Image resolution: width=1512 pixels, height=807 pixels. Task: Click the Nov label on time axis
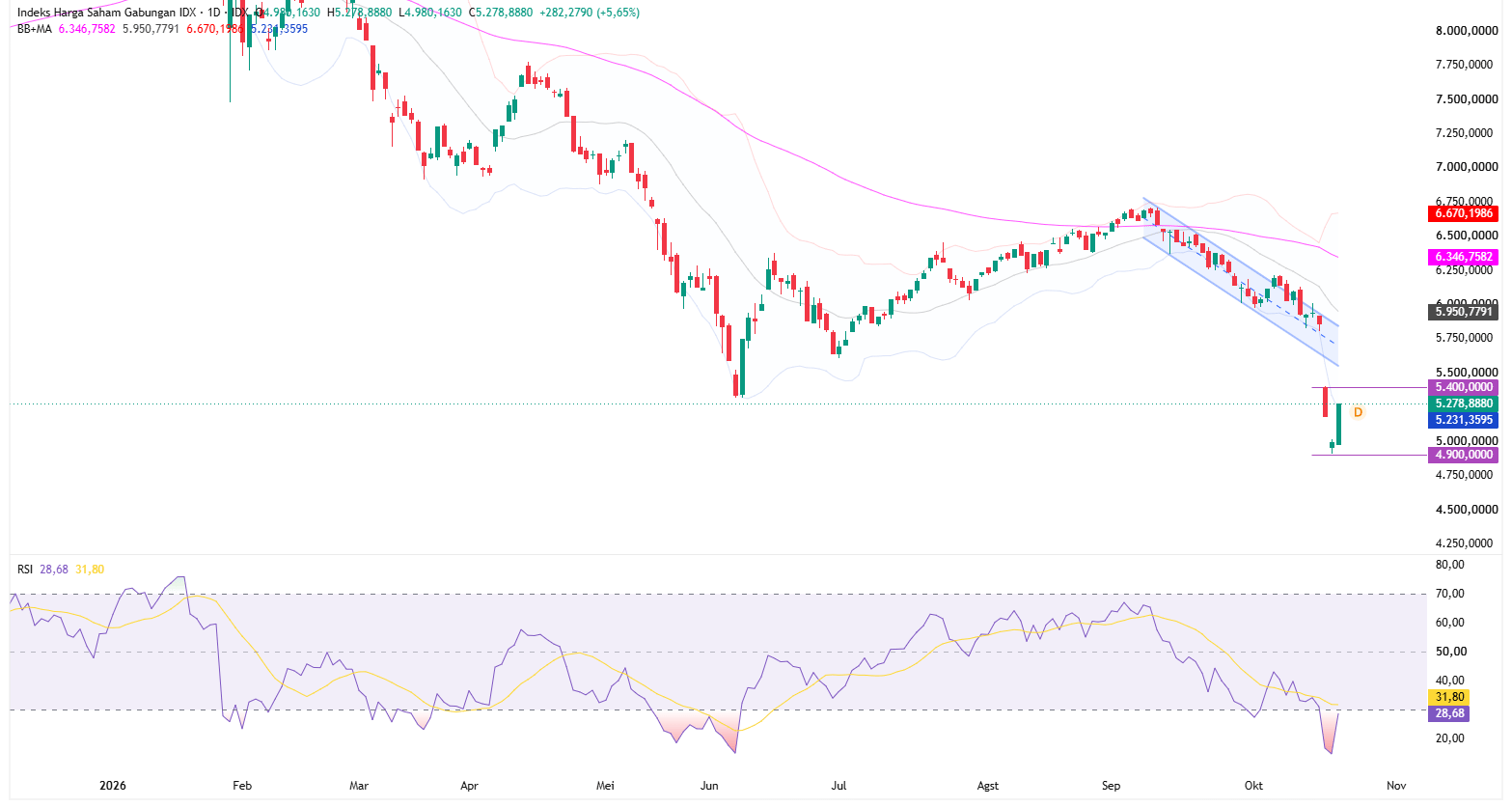click(x=1396, y=786)
